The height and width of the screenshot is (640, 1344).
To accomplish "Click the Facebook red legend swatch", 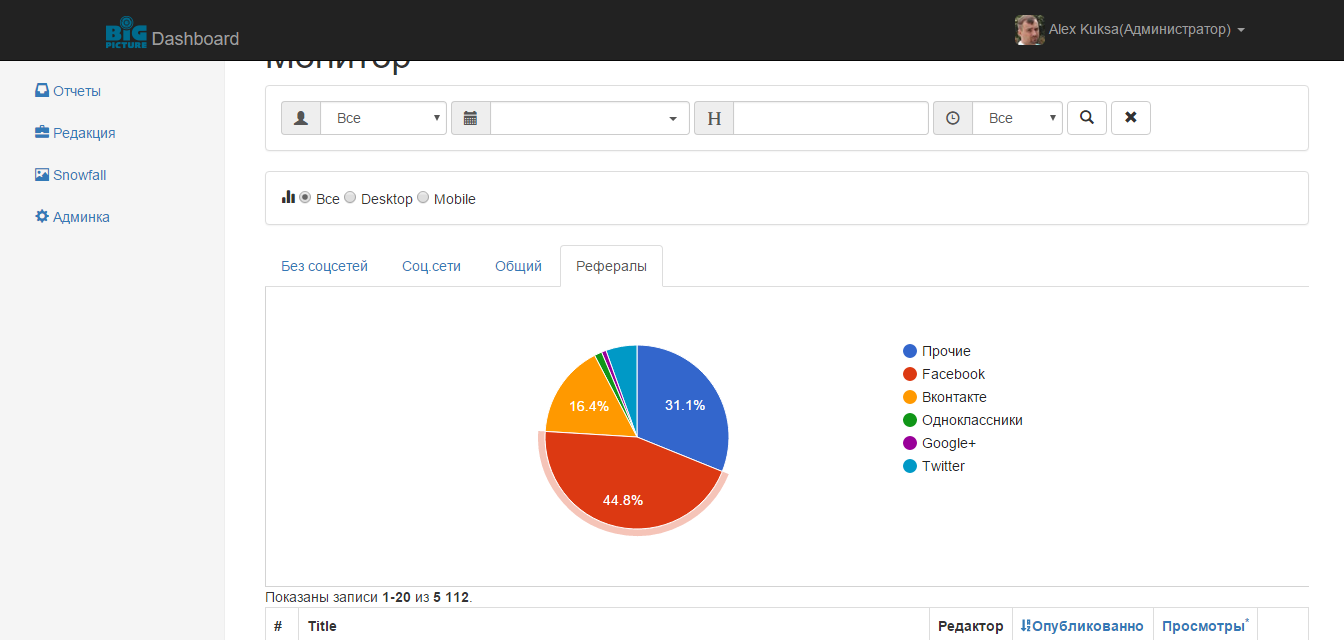I will pos(910,374).
